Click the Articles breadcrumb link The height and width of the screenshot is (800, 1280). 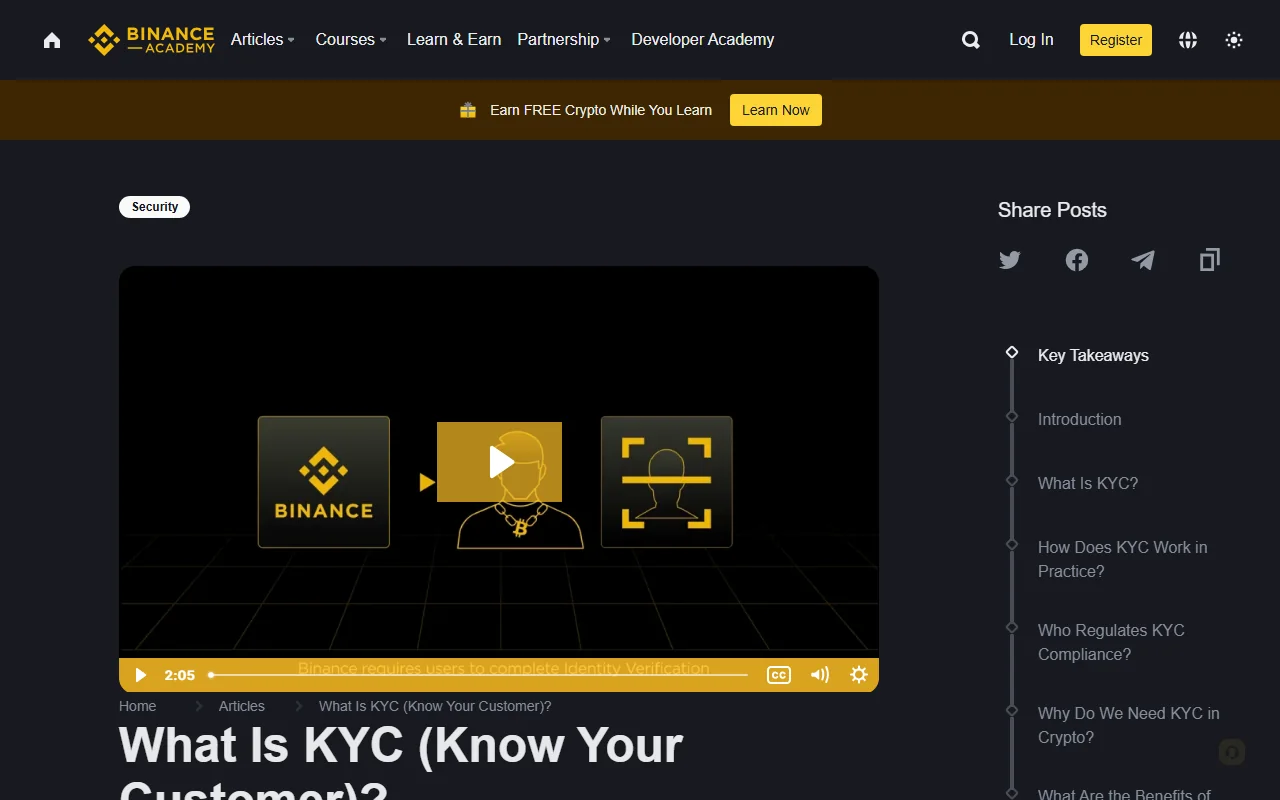coord(242,706)
